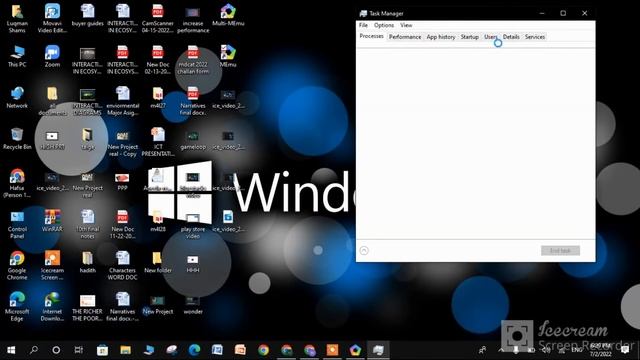Select the hadith folder icon

click(87, 263)
